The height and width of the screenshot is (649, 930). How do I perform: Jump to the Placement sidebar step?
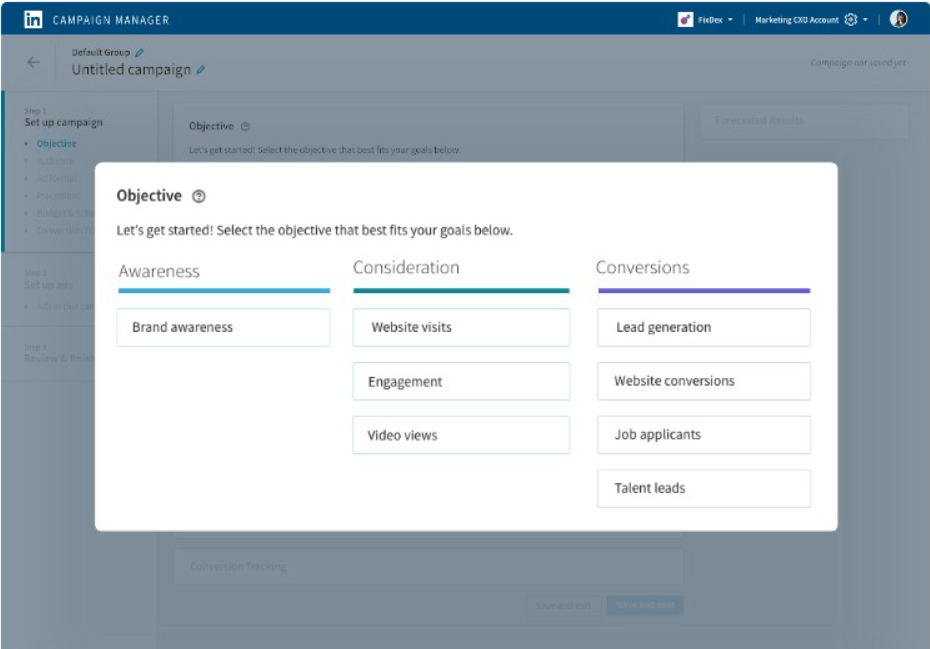pyautogui.click(x=58, y=196)
